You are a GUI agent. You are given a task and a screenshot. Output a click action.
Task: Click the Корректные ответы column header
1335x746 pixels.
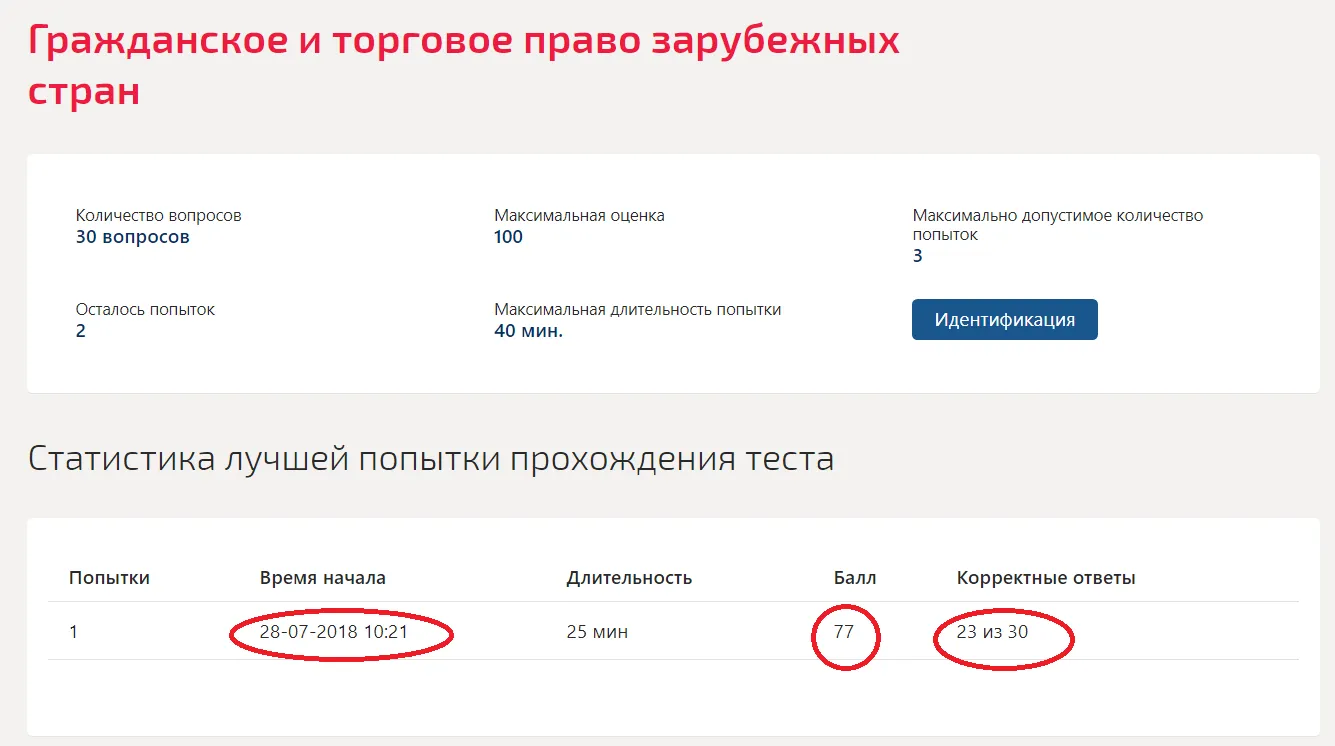pyautogui.click(x=1046, y=578)
